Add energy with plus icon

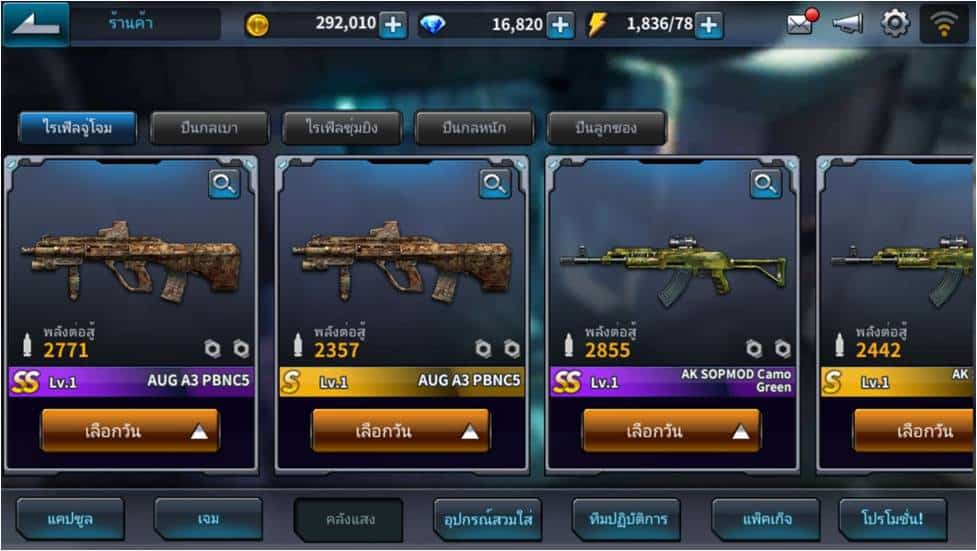pyautogui.click(x=708, y=25)
